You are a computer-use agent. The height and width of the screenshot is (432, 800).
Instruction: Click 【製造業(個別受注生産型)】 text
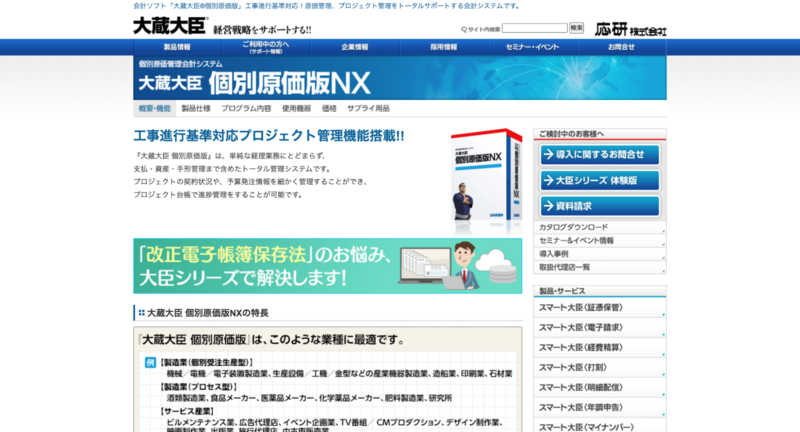pyautogui.click(x=207, y=363)
